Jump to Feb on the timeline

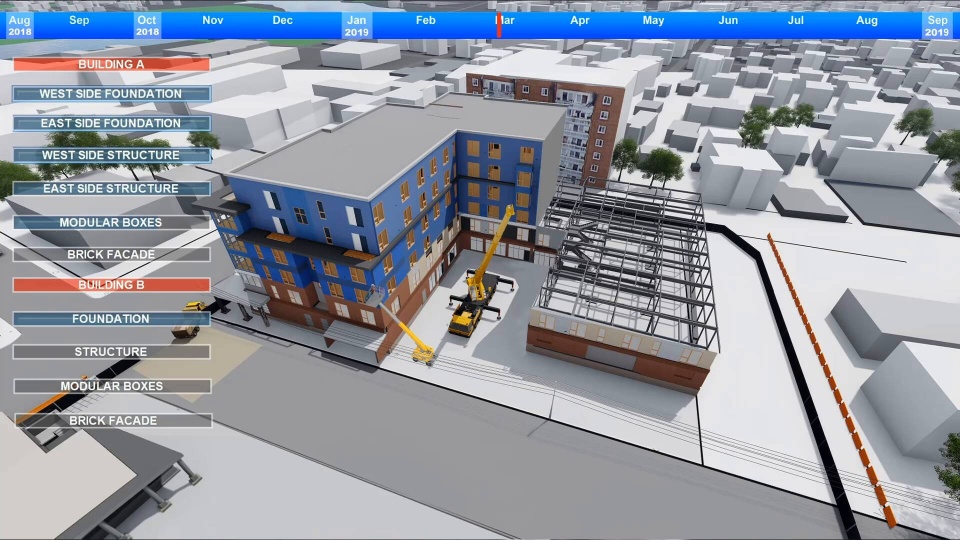[x=426, y=20]
